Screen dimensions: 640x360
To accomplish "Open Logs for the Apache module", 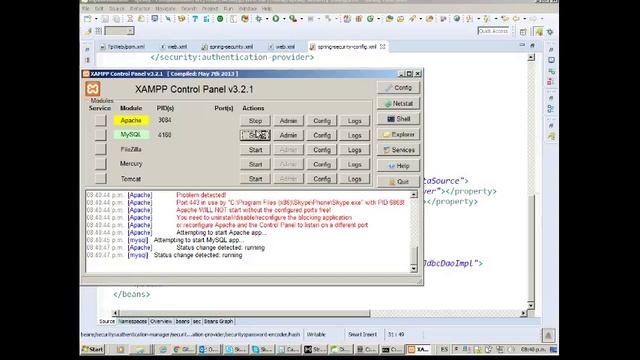I will pyautogui.click(x=354, y=121).
